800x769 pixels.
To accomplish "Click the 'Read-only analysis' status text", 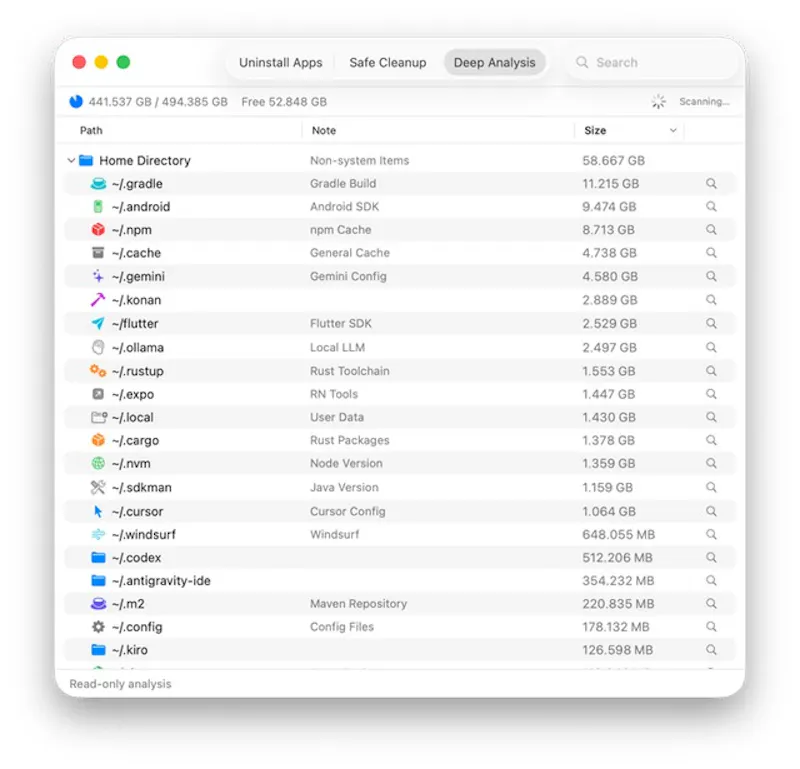I will click(120, 684).
